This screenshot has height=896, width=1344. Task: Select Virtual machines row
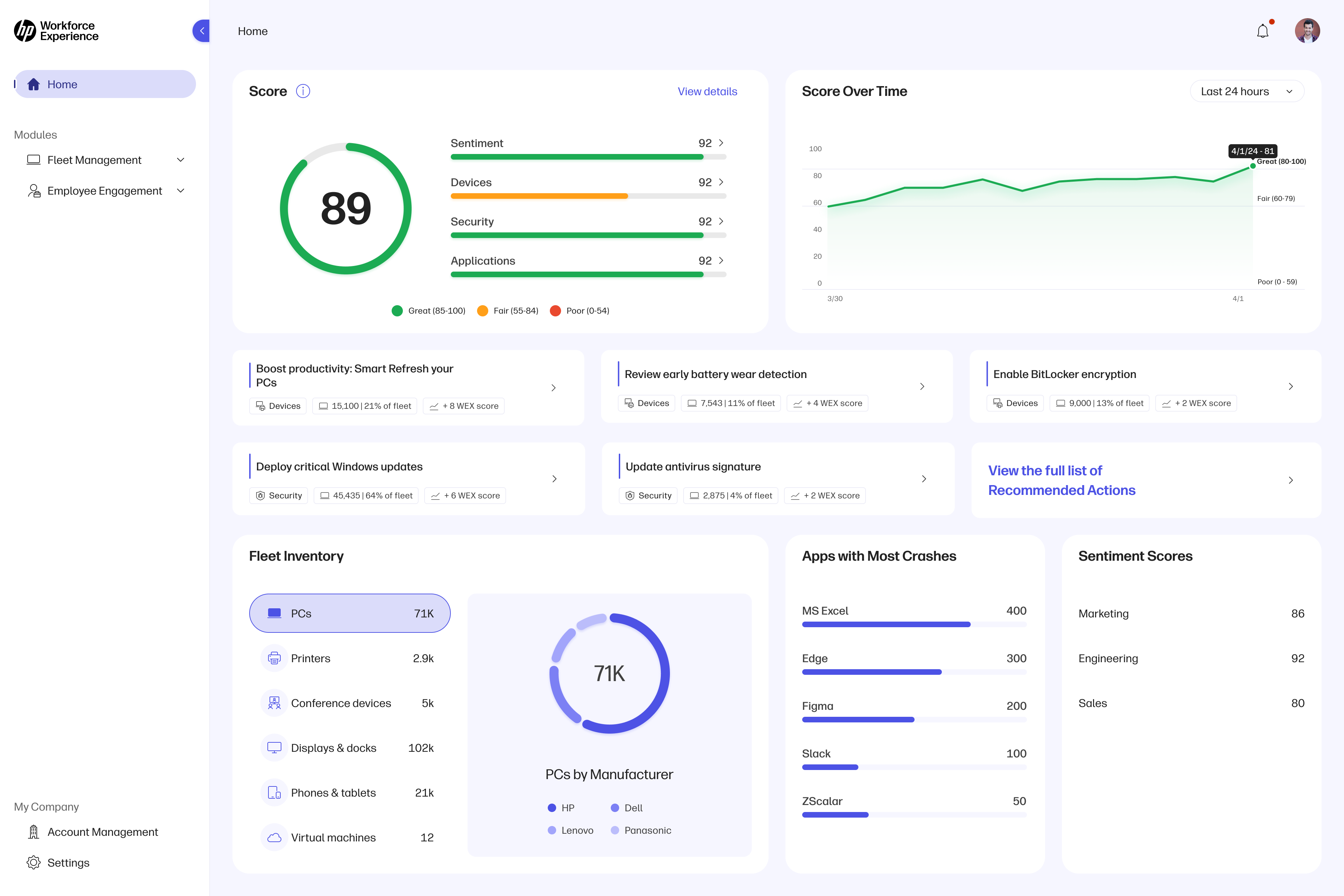pyautogui.click(x=350, y=837)
